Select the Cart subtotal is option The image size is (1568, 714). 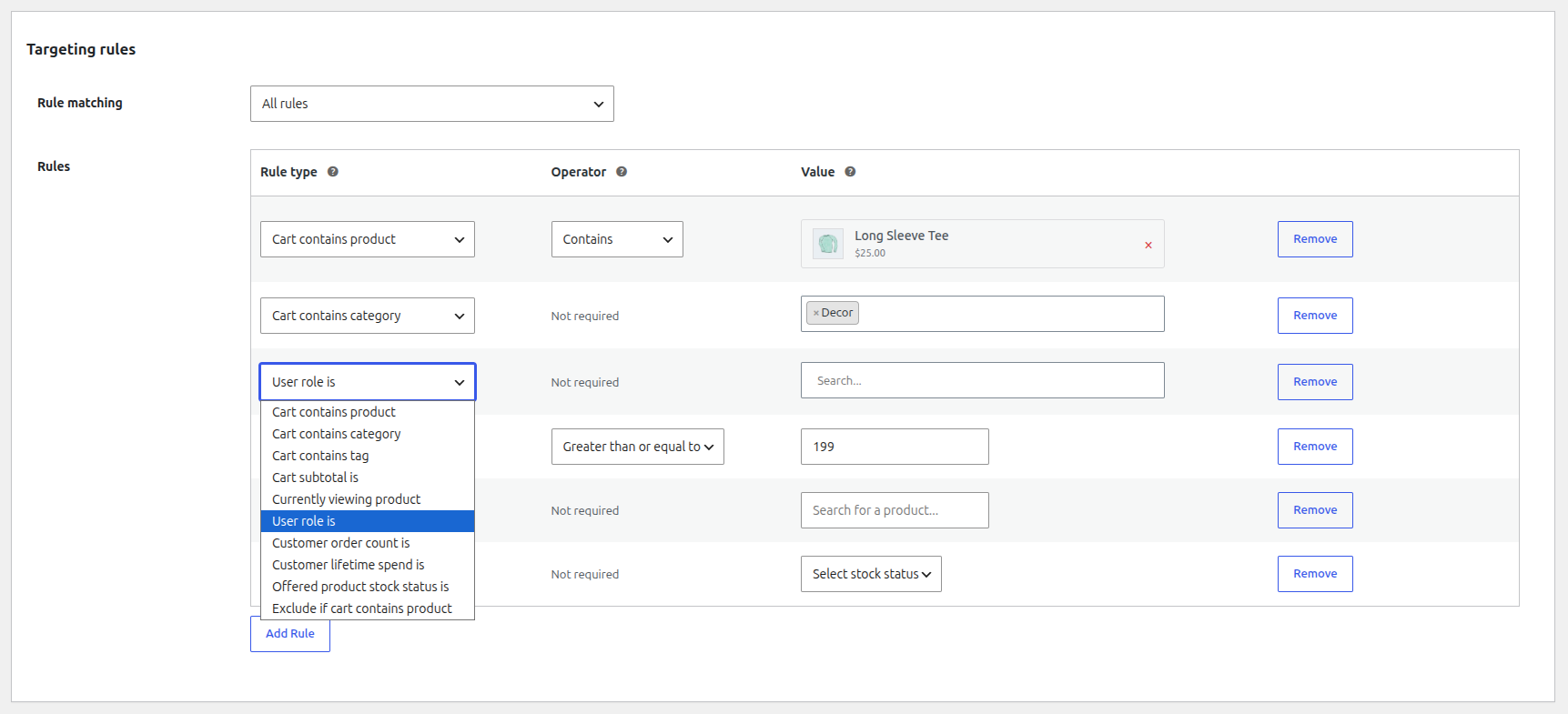coord(368,478)
